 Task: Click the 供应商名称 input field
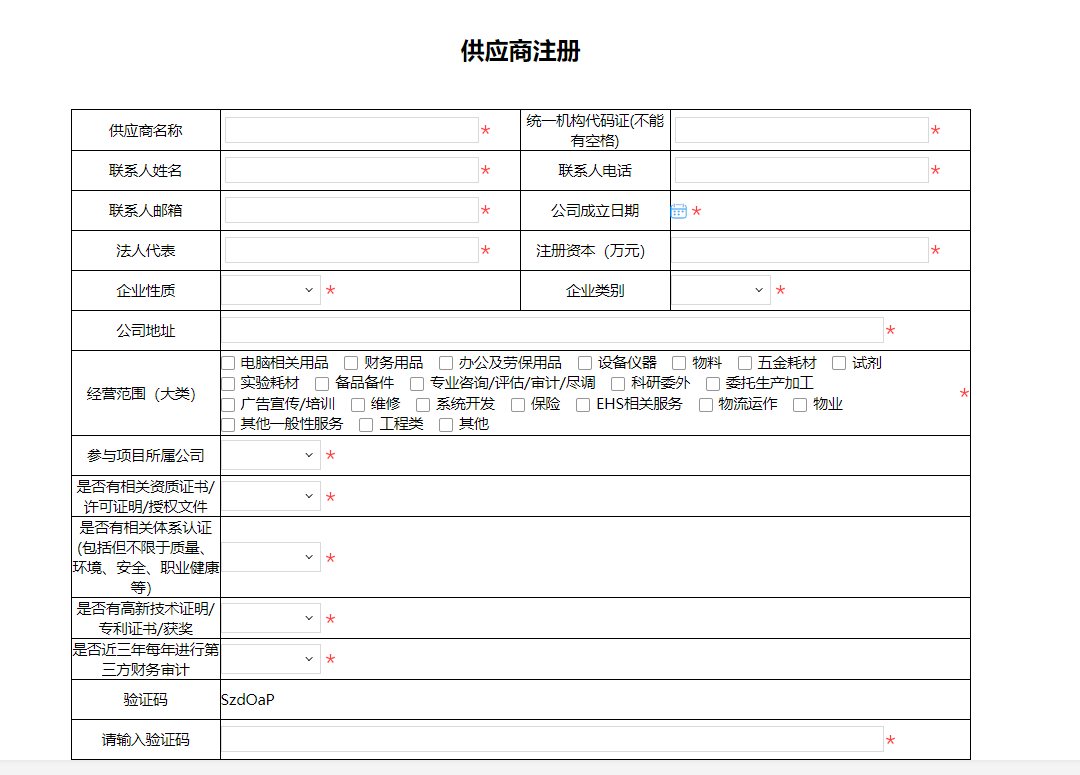351,130
